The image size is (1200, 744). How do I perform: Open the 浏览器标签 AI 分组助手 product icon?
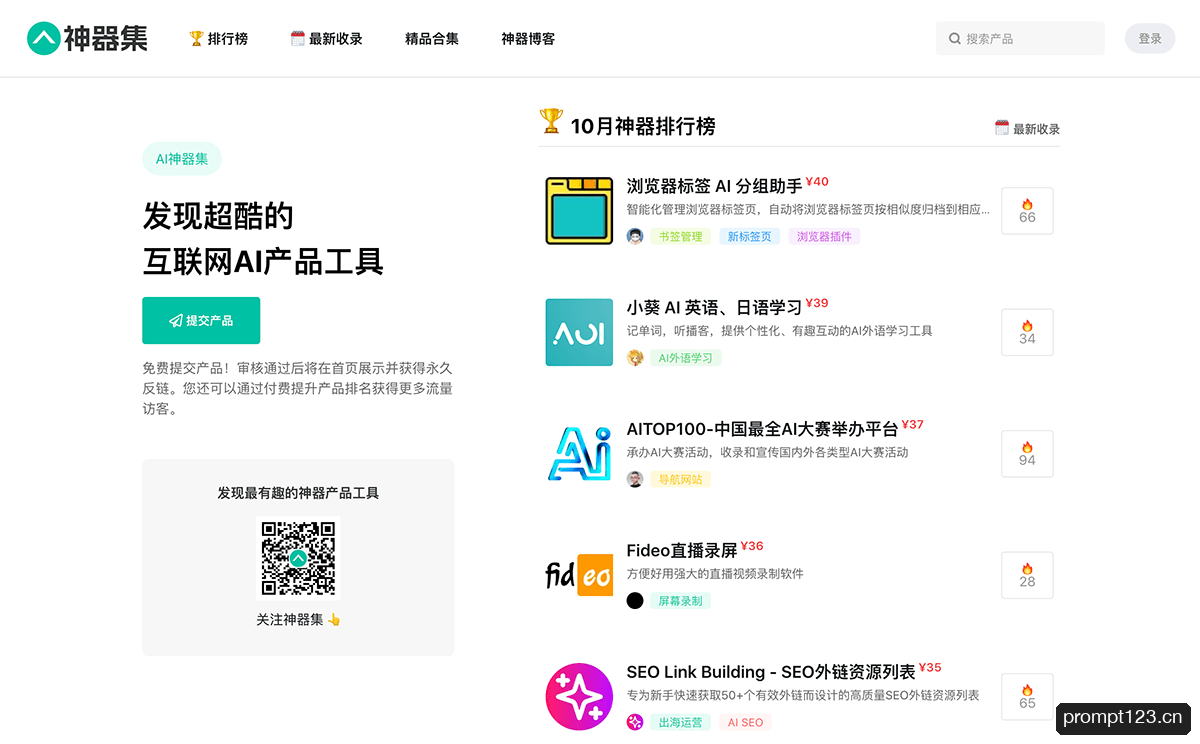579,211
